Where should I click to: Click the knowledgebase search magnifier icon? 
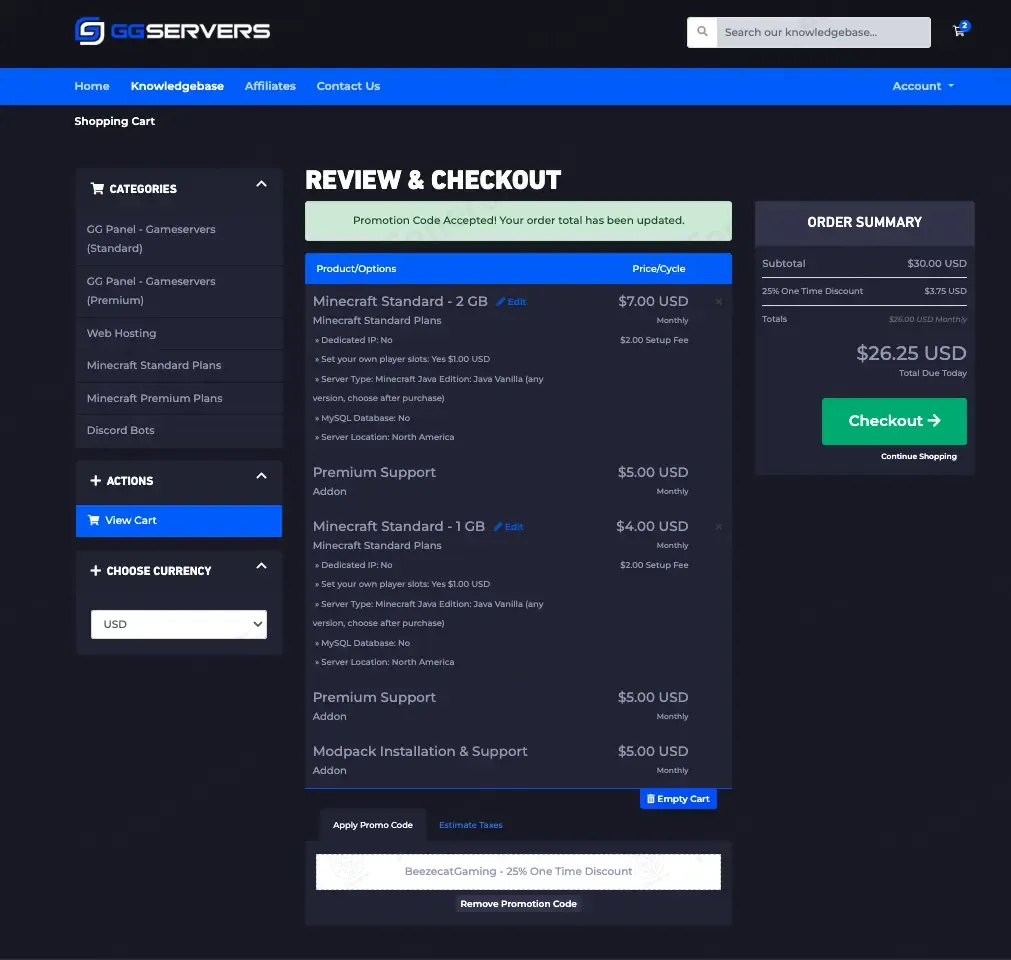pyautogui.click(x=702, y=32)
